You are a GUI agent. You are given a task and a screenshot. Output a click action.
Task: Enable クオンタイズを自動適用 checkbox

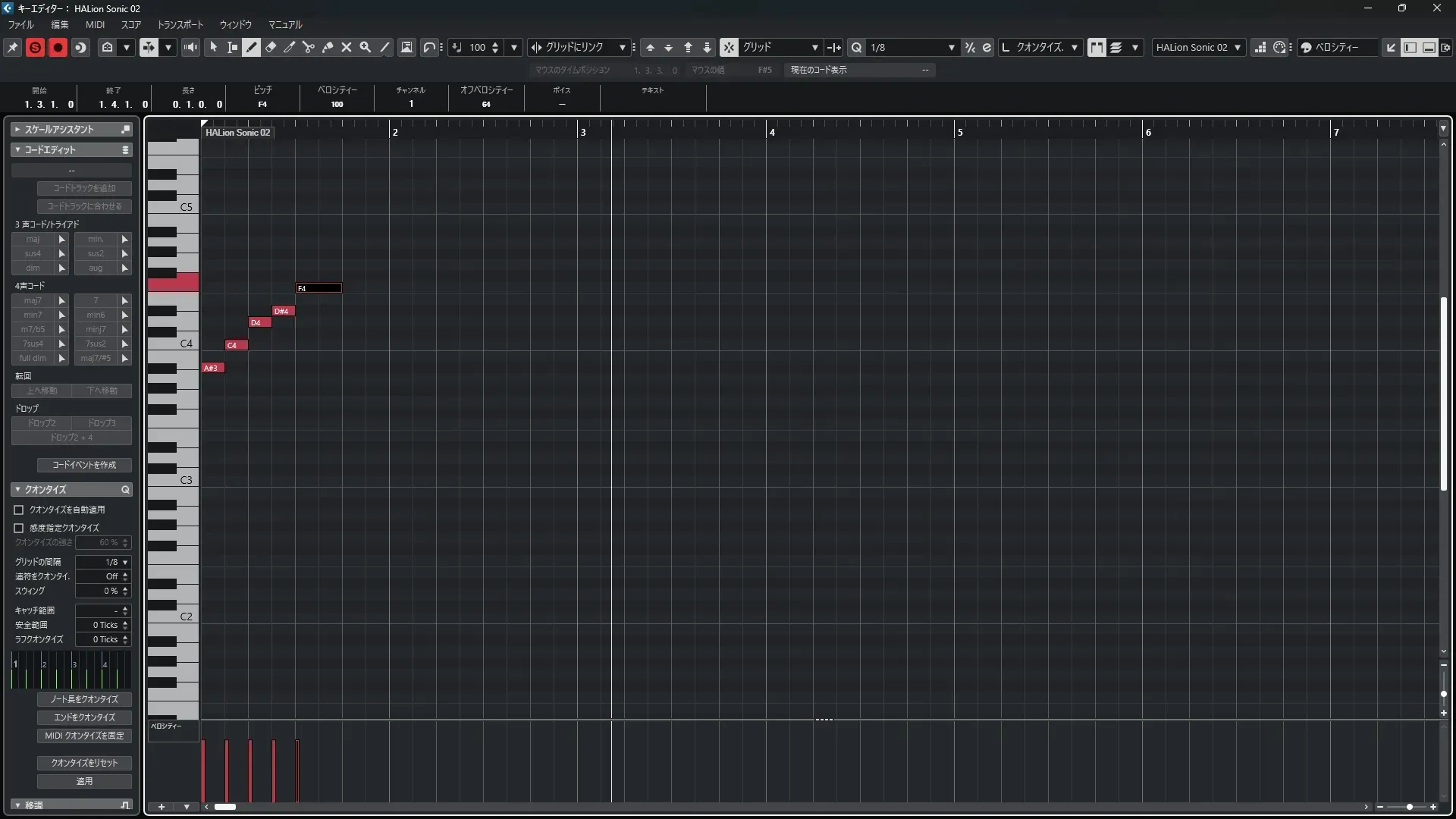[x=19, y=510]
